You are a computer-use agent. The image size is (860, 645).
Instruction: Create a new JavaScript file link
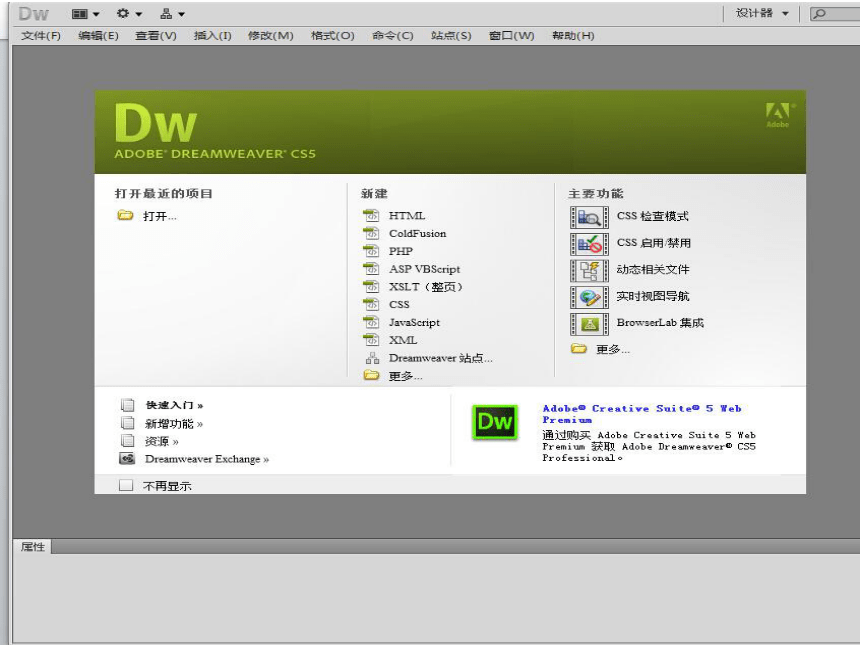(x=414, y=322)
